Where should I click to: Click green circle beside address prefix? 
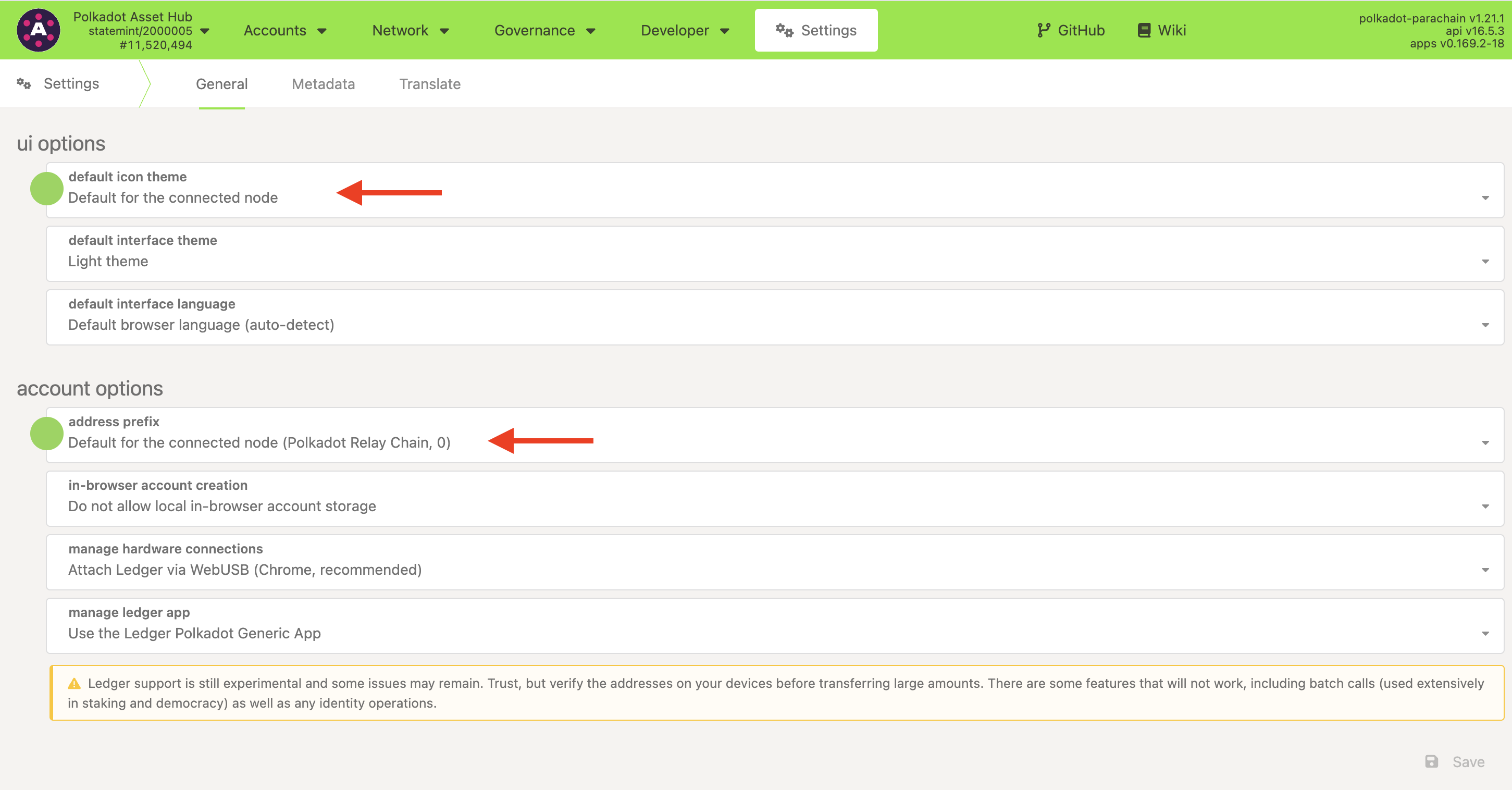tap(46, 433)
